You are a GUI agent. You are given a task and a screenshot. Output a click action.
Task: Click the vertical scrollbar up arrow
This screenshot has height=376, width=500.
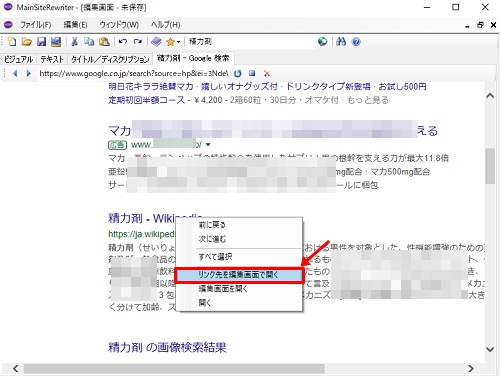490,96
